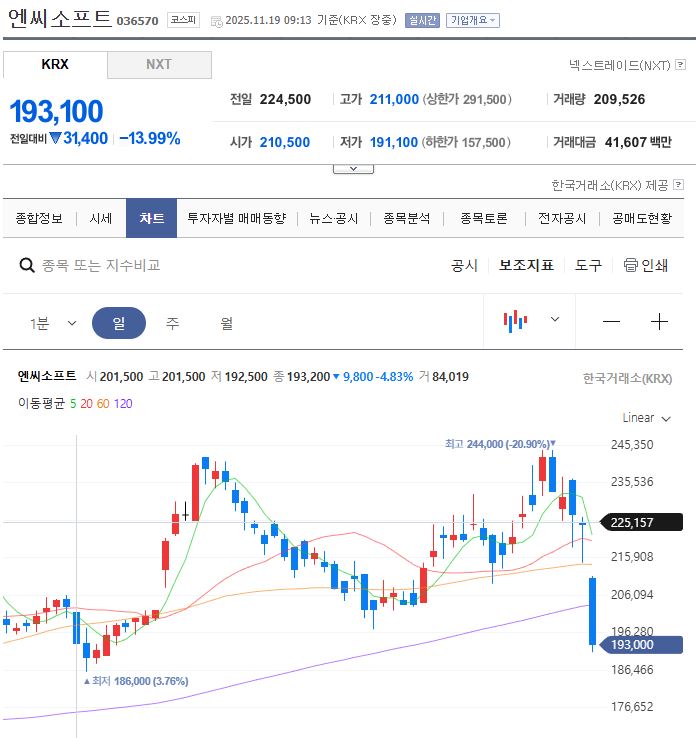Open the 뉴스·공시 tab
This screenshot has width=696, height=738.
click(x=333, y=218)
